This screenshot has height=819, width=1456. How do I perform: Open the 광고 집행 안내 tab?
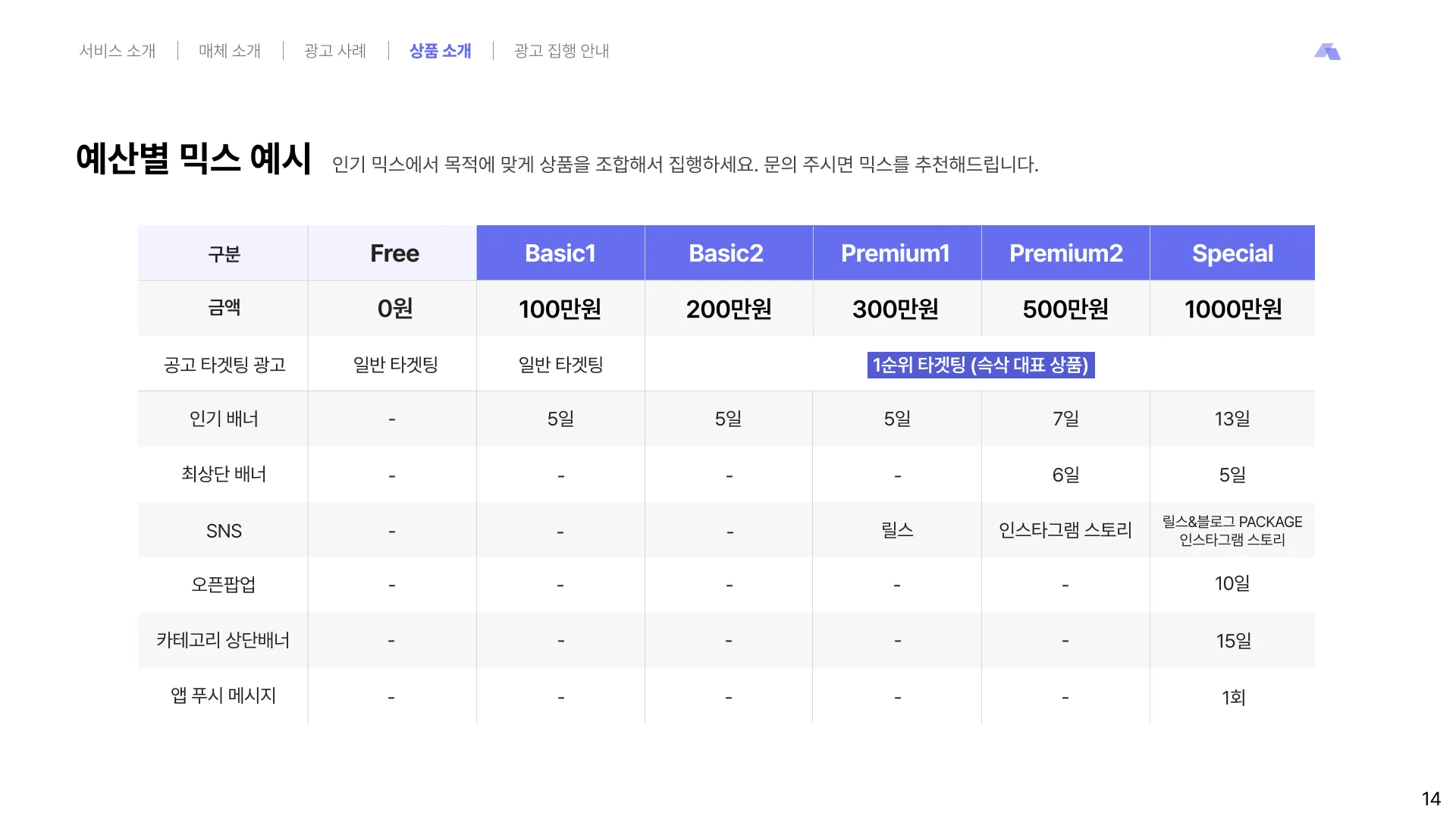click(562, 51)
